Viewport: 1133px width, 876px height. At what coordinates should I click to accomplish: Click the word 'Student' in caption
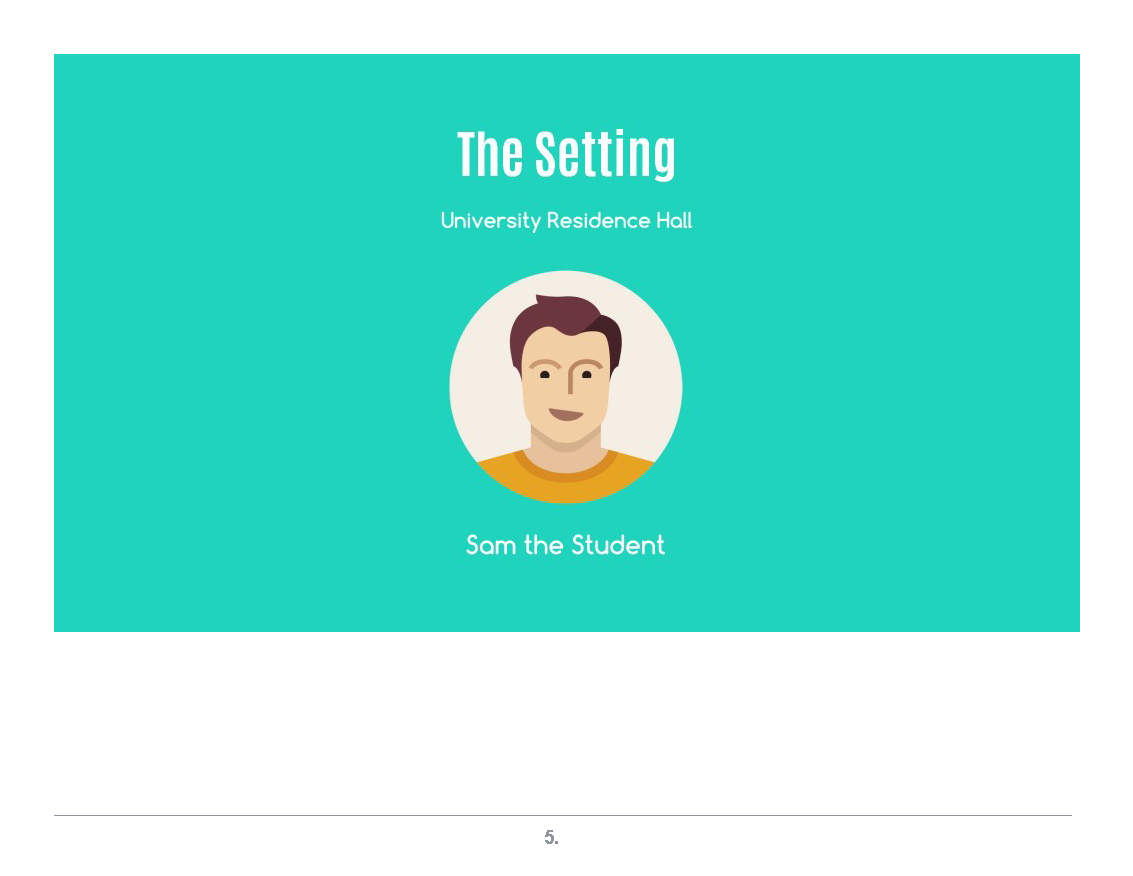(x=618, y=545)
